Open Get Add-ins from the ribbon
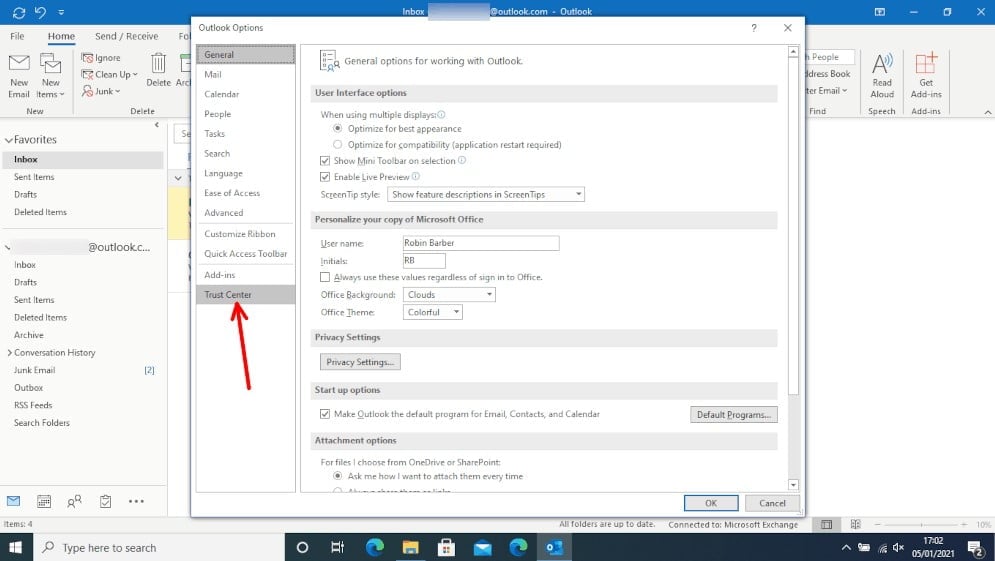 click(926, 72)
